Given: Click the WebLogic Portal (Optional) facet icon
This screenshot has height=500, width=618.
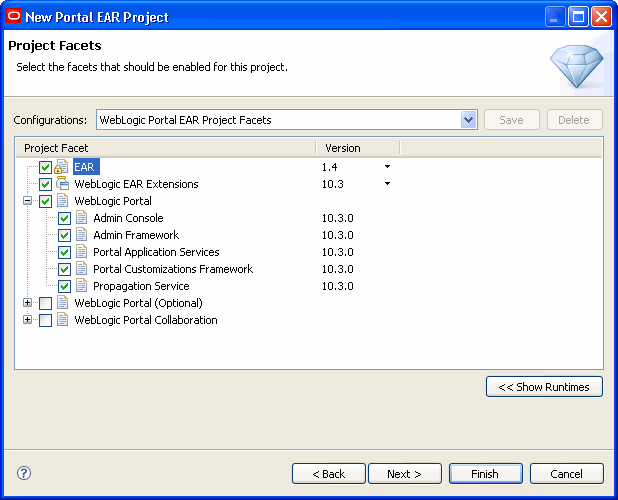Looking at the screenshot, I should pos(62,303).
